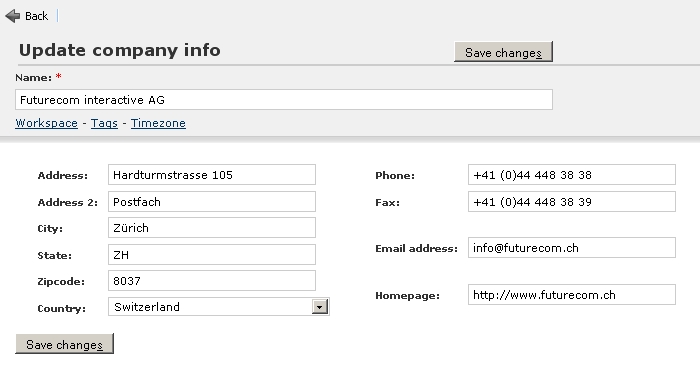Click the Email address input field
Screen dimensions: 700x375
(x=571, y=247)
